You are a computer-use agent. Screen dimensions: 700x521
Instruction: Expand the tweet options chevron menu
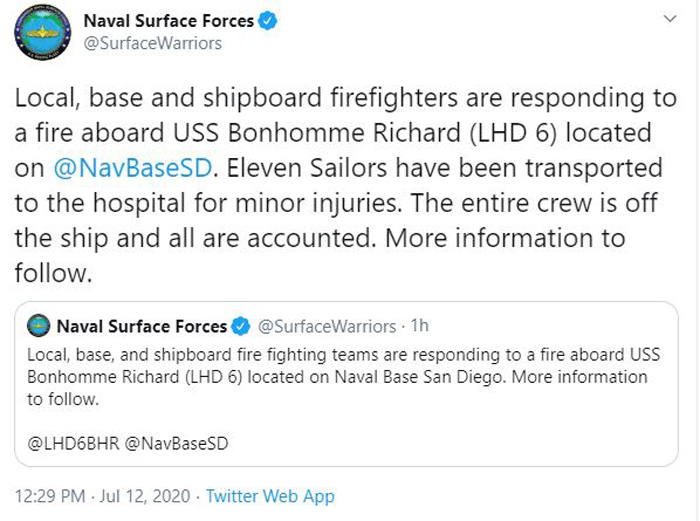point(670,19)
